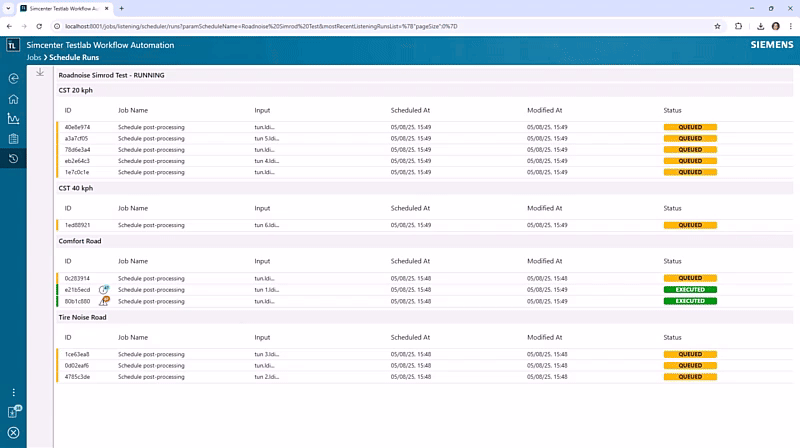The width and height of the screenshot is (800, 448).
Task: Focus the localhost address bar
Action: point(383,26)
